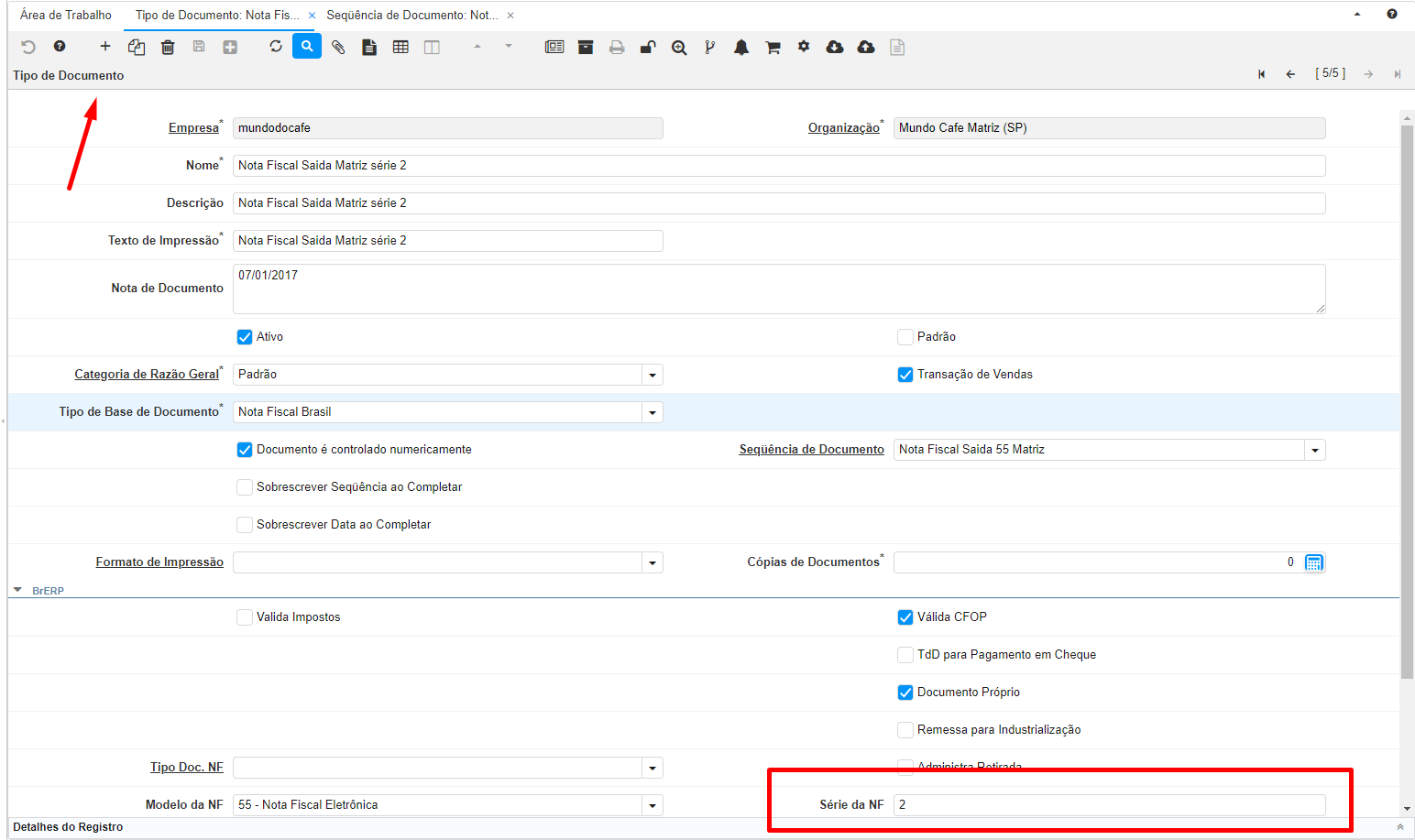Click the Zoom Across magnifier icon

coord(679,48)
